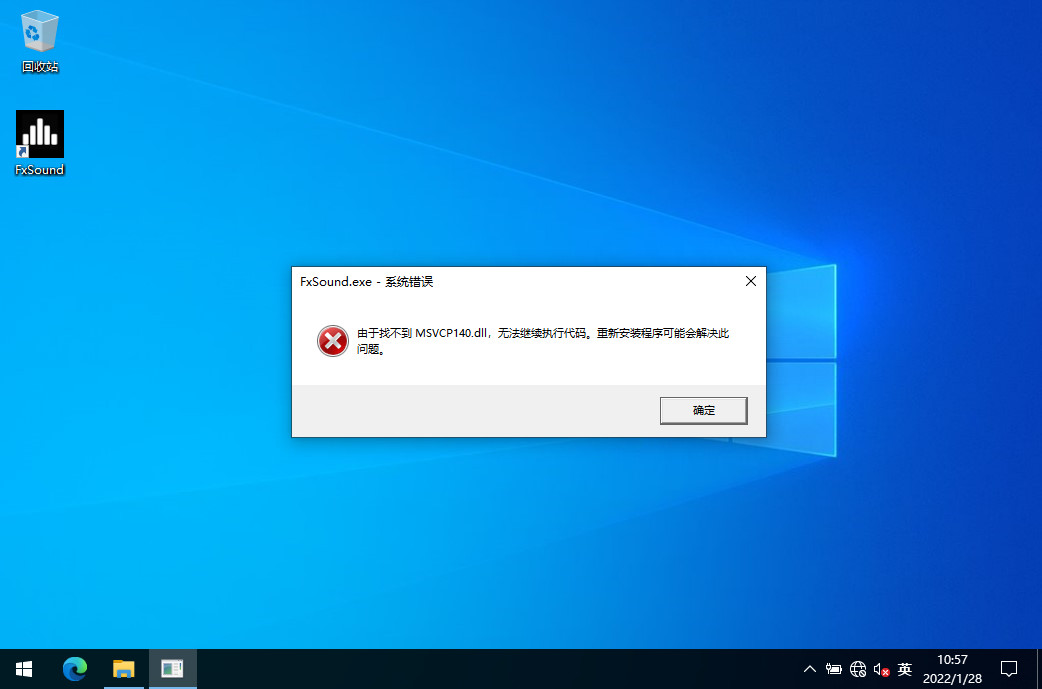Click the show desktop strip at taskbar end
The image size is (1042, 689).
(x=1039, y=669)
